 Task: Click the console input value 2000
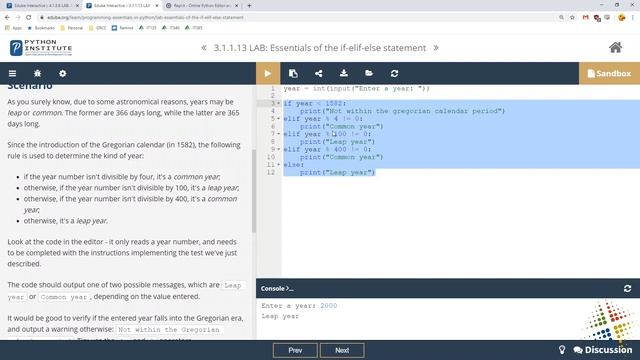(x=329, y=306)
